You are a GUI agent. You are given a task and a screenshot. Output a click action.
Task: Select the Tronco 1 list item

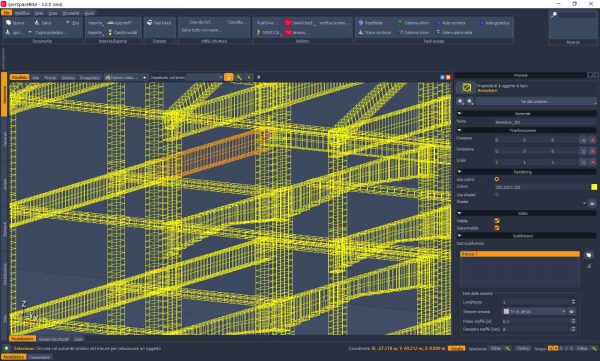click(x=520, y=254)
